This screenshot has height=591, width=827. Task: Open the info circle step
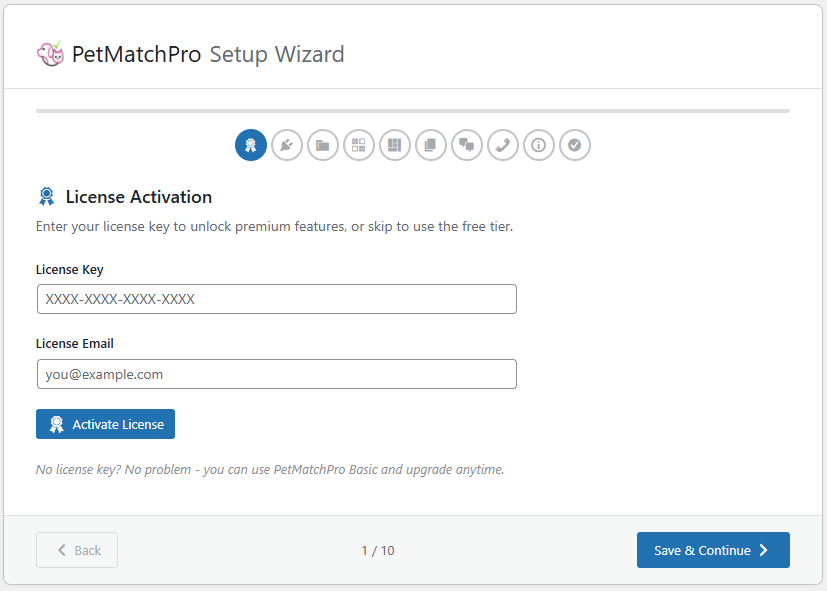click(x=538, y=145)
